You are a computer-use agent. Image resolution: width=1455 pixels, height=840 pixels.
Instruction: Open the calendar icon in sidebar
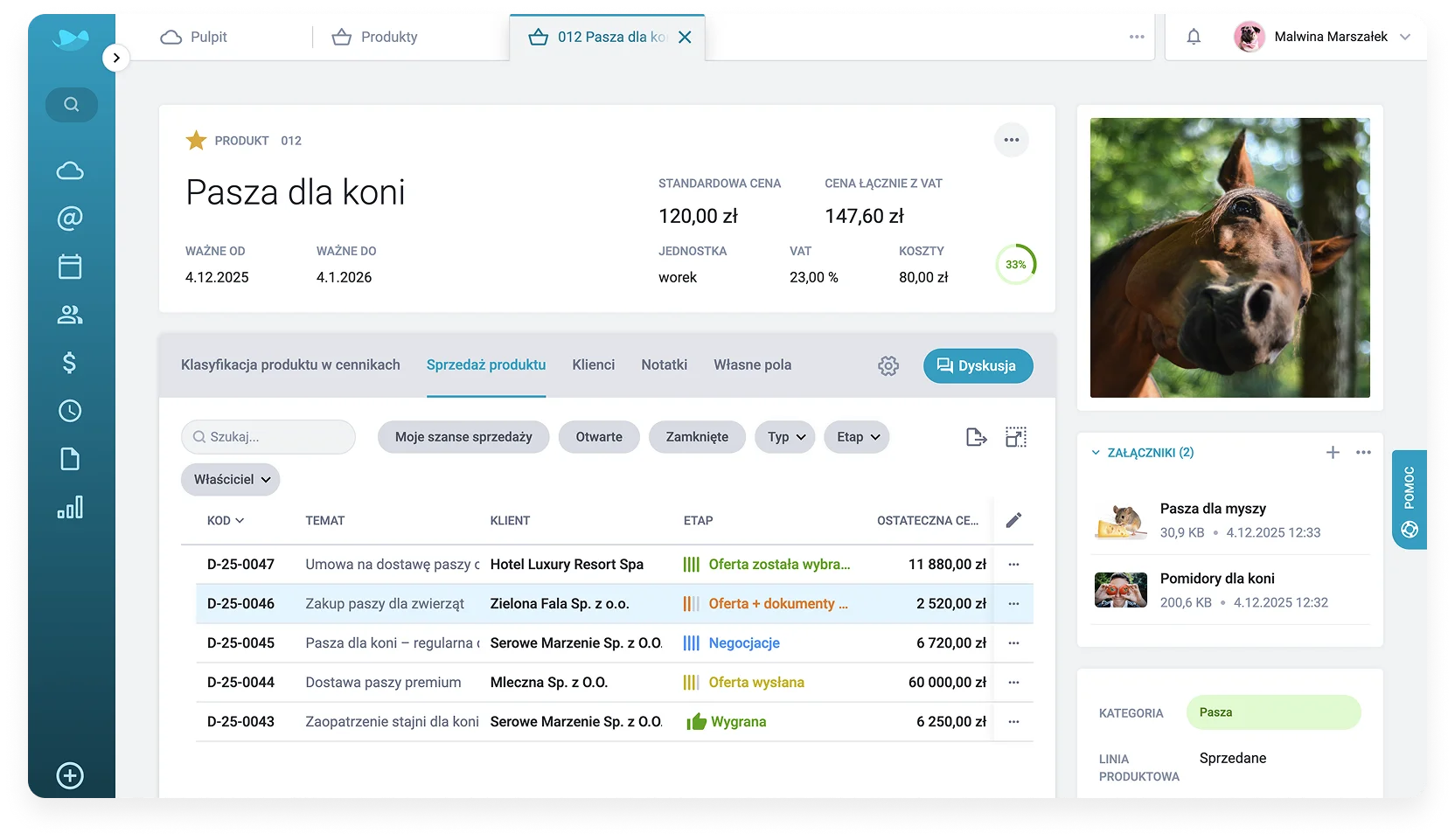coord(70,267)
